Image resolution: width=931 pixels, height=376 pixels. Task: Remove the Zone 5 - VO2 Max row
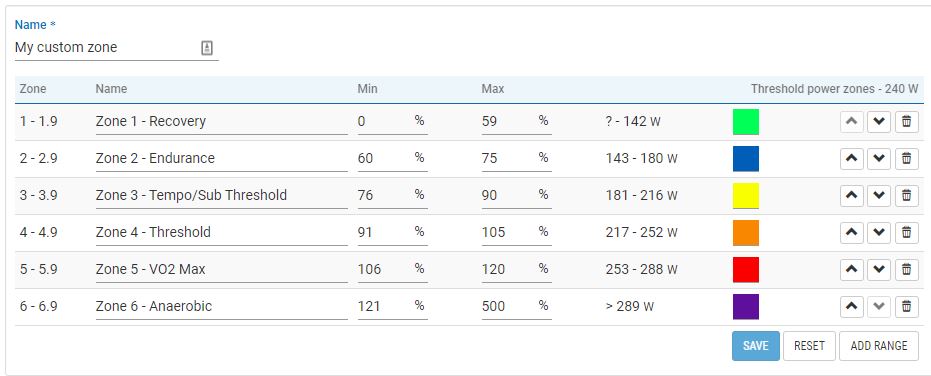click(906, 270)
